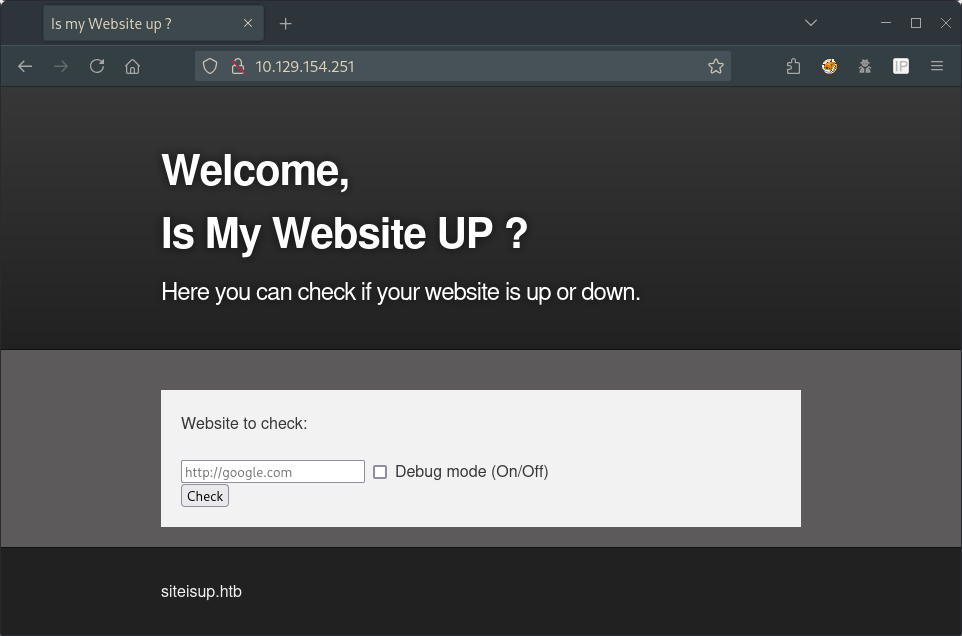The height and width of the screenshot is (636, 962).
Task: Reload the current page
Action: click(97, 66)
